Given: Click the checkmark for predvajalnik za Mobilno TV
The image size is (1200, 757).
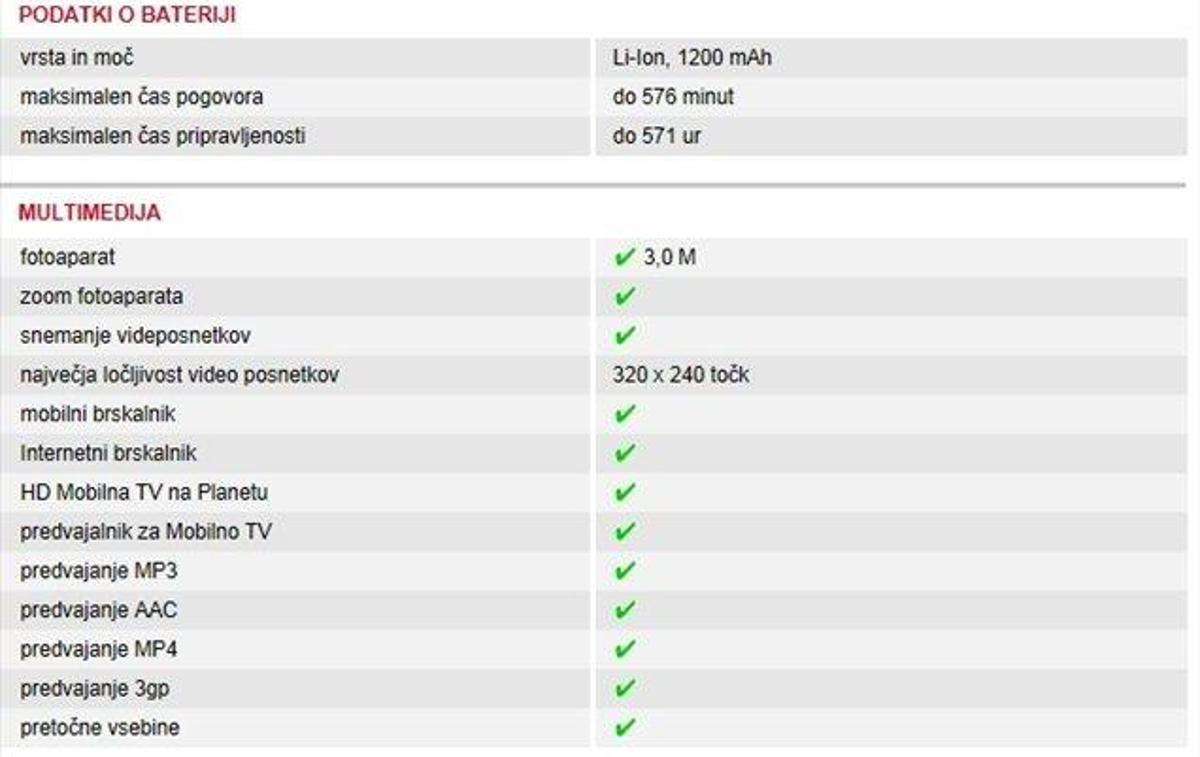Looking at the screenshot, I should pyautogui.click(x=625, y=532).
